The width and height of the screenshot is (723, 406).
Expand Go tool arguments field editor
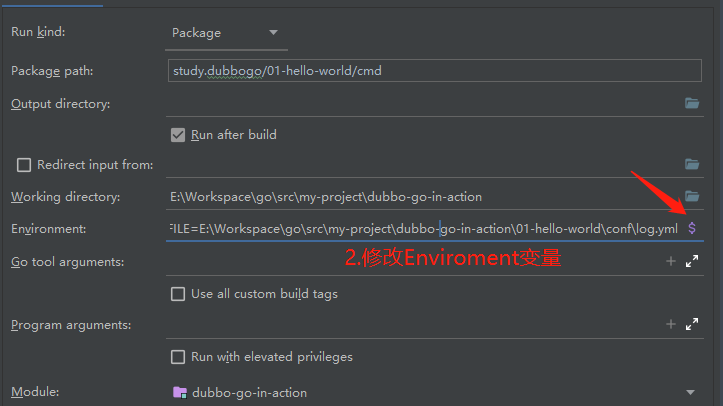(x=692, y=261)
